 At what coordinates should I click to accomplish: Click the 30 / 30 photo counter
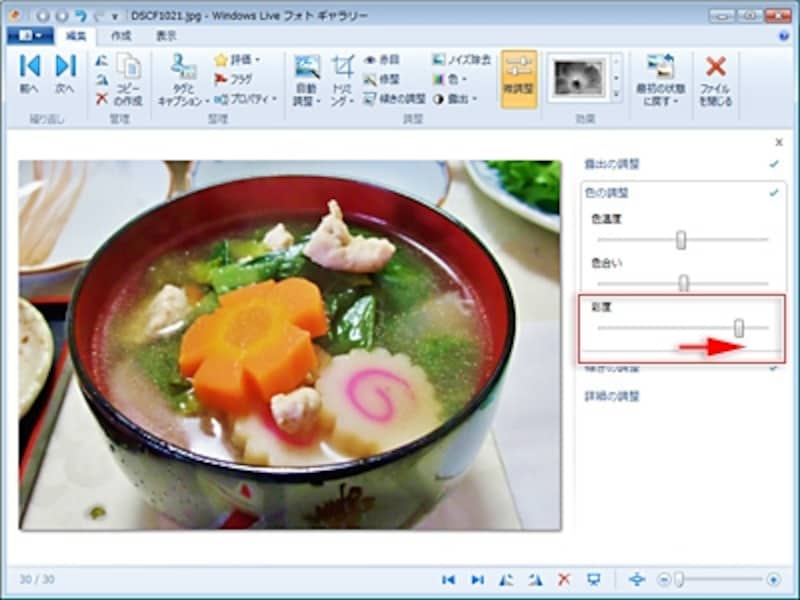[x=37, y=580]
